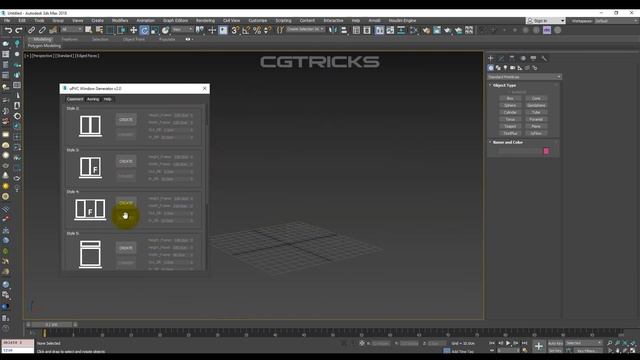Open the Graph Editors menu
Viewport: 640px width, 360px height.
point(176,20)
